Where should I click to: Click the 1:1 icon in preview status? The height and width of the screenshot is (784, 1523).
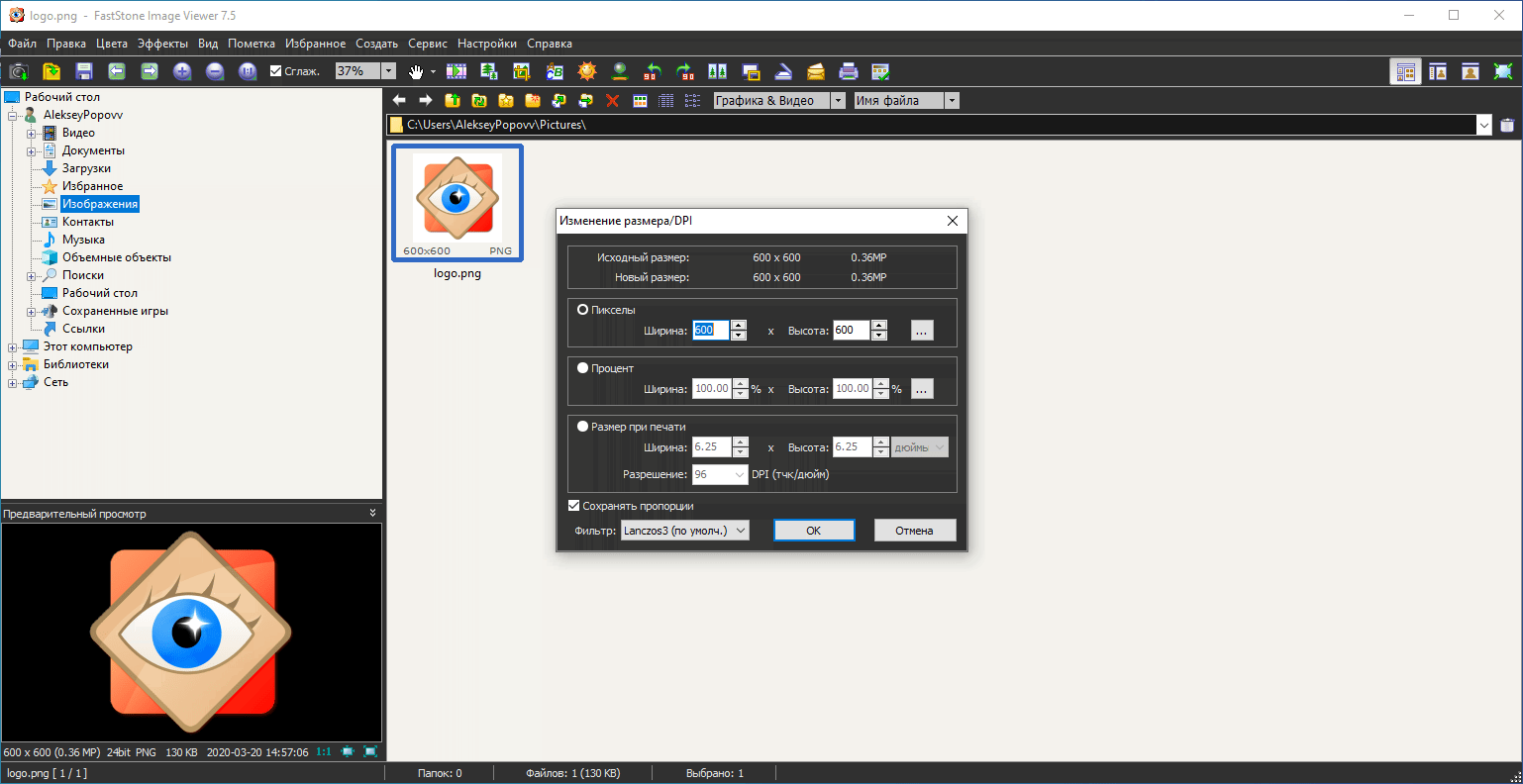[324, 752]
